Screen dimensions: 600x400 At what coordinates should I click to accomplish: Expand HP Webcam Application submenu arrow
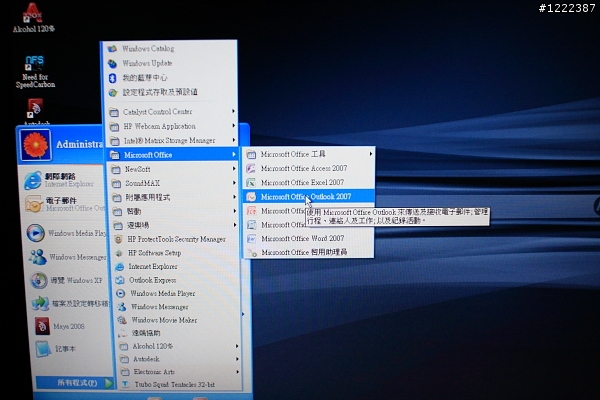tap(233, 126)
